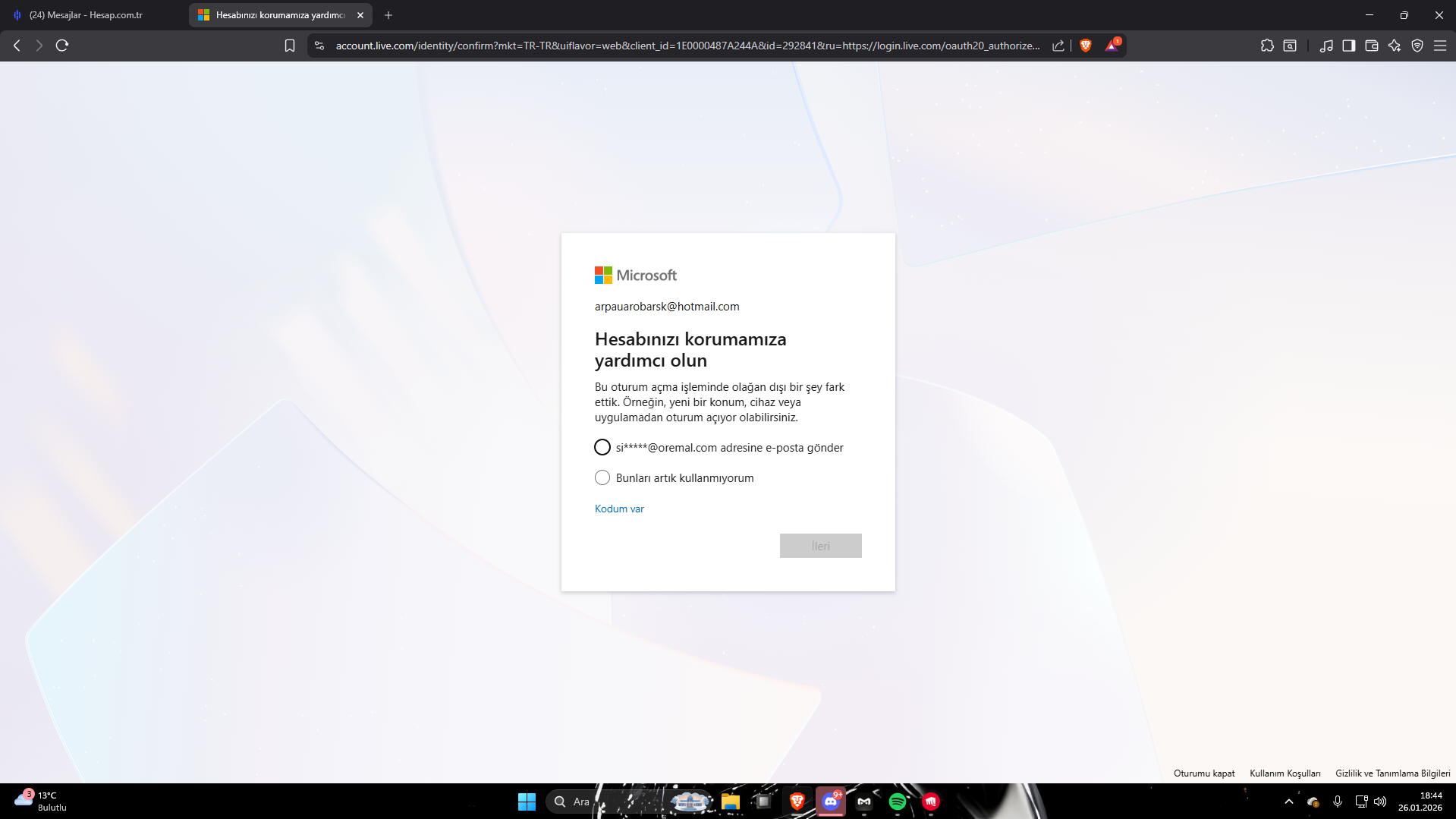Click the arpauarobarsk@hotmail.com account text
The width and height of the screenshot is (1456, 819).
667,307
